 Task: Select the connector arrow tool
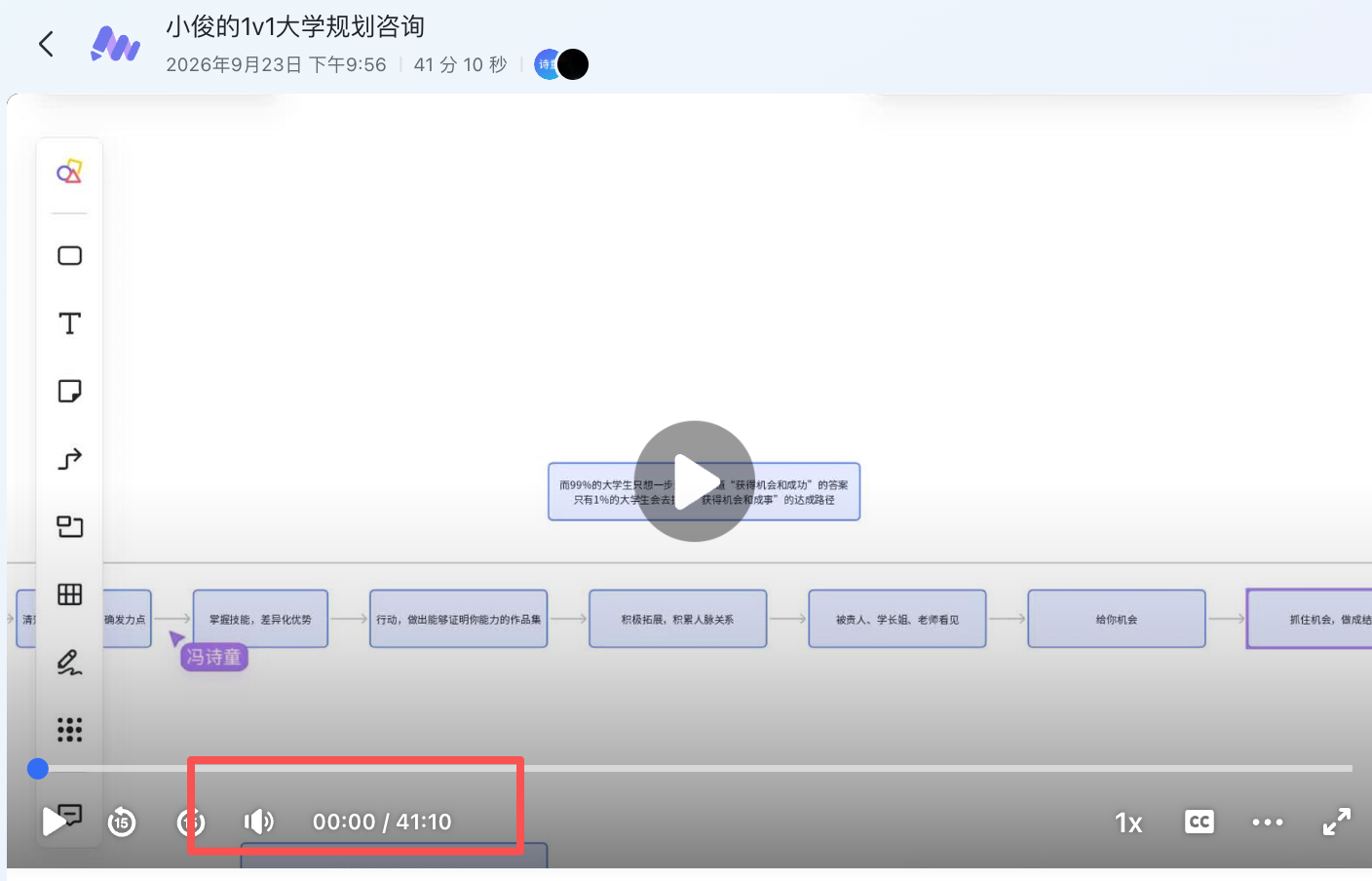point(69,459)
